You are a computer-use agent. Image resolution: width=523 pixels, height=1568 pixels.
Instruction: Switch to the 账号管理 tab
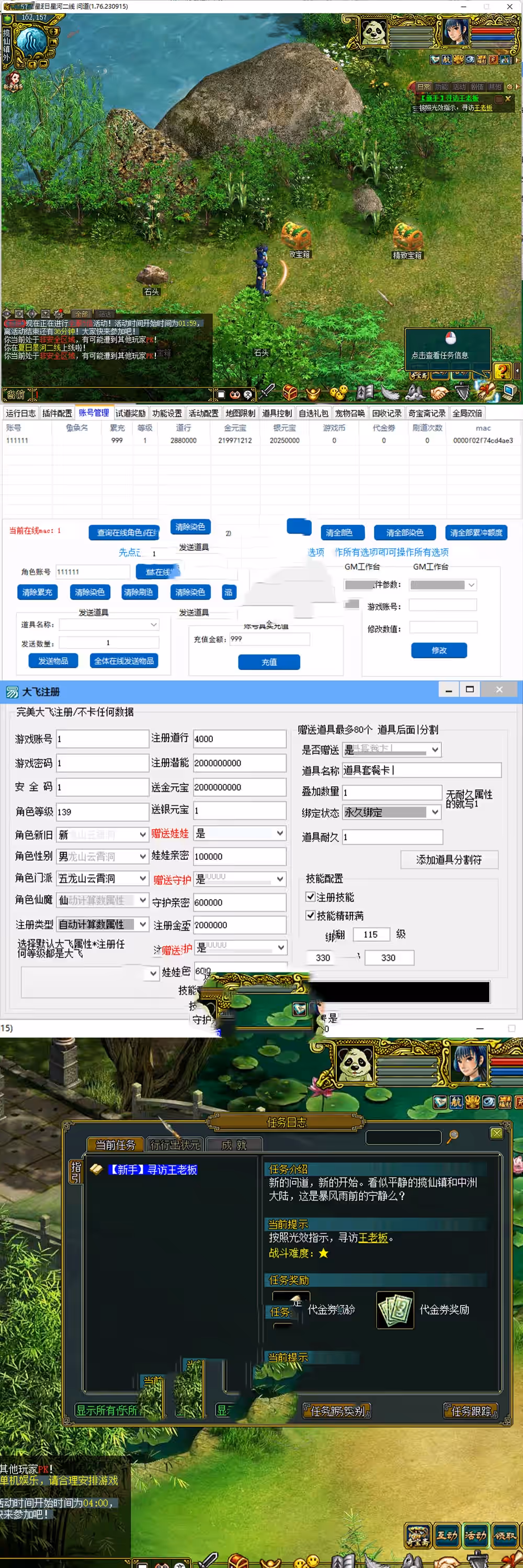tap(93, 413)
